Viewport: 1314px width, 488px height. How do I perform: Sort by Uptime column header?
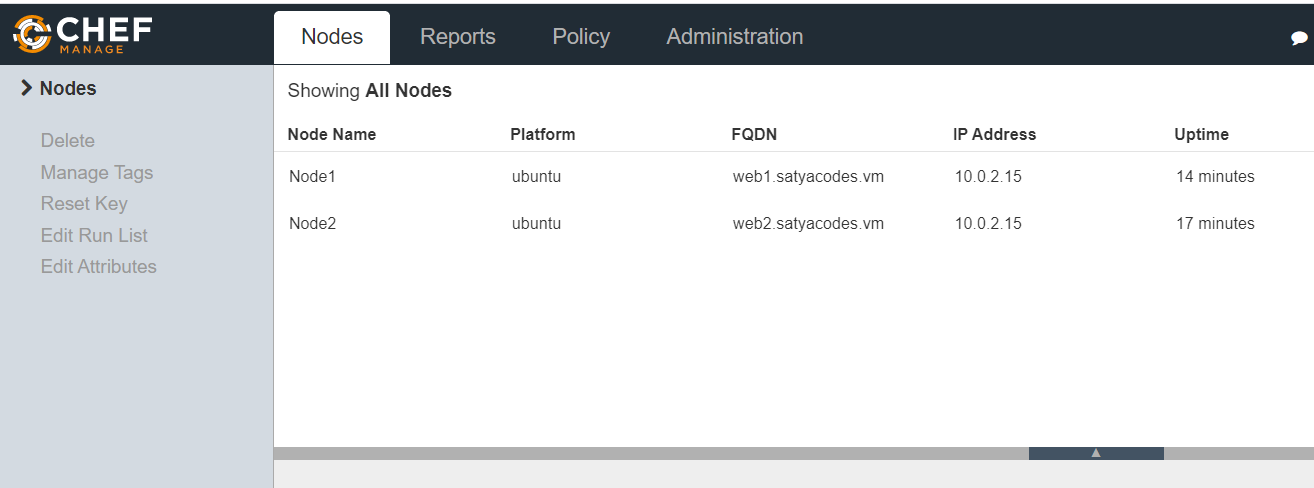pyautogui.click(x=1200, y=134)
